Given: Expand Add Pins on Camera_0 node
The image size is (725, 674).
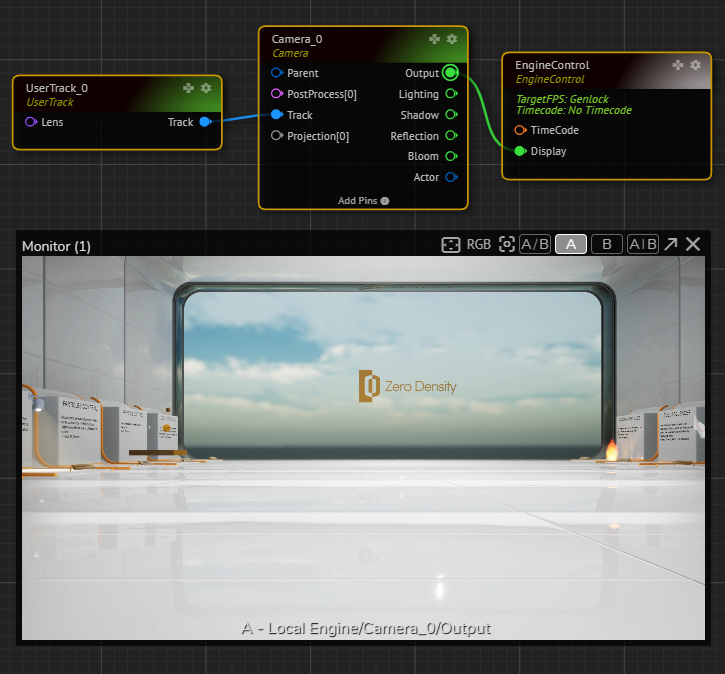Looking at the screenshot, I should click(363, 200).
